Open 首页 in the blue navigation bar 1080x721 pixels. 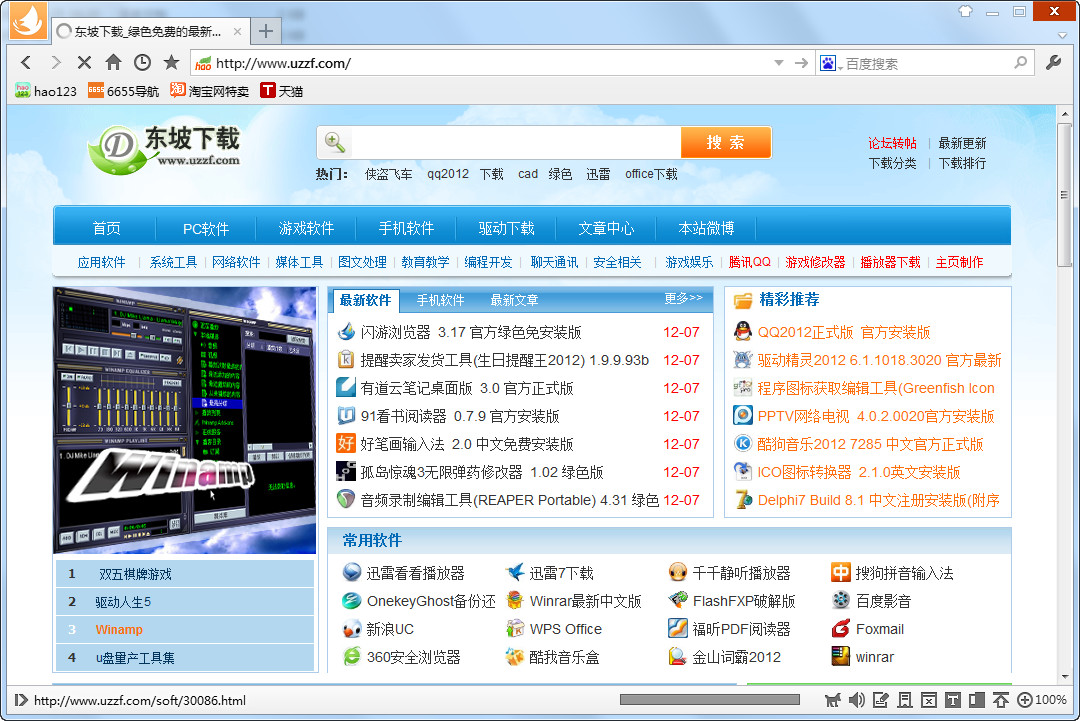[106, 228]
